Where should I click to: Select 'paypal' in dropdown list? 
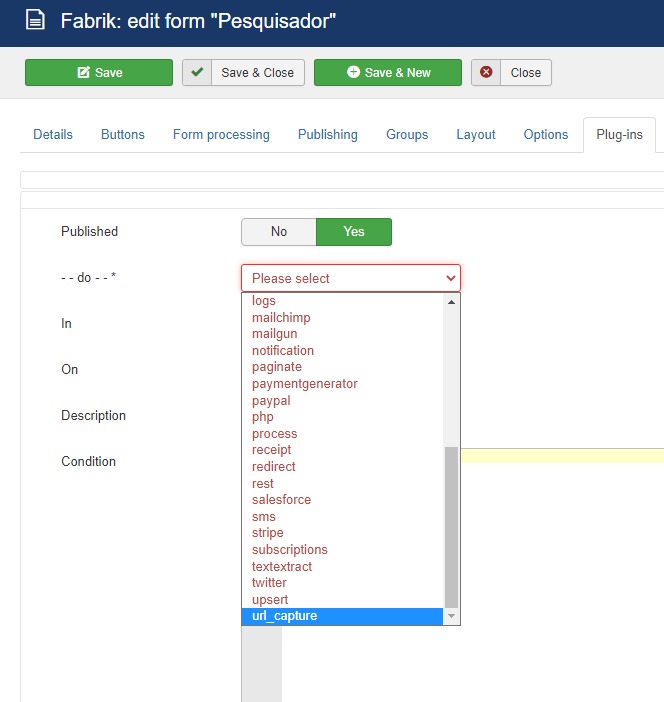(343, 400)
